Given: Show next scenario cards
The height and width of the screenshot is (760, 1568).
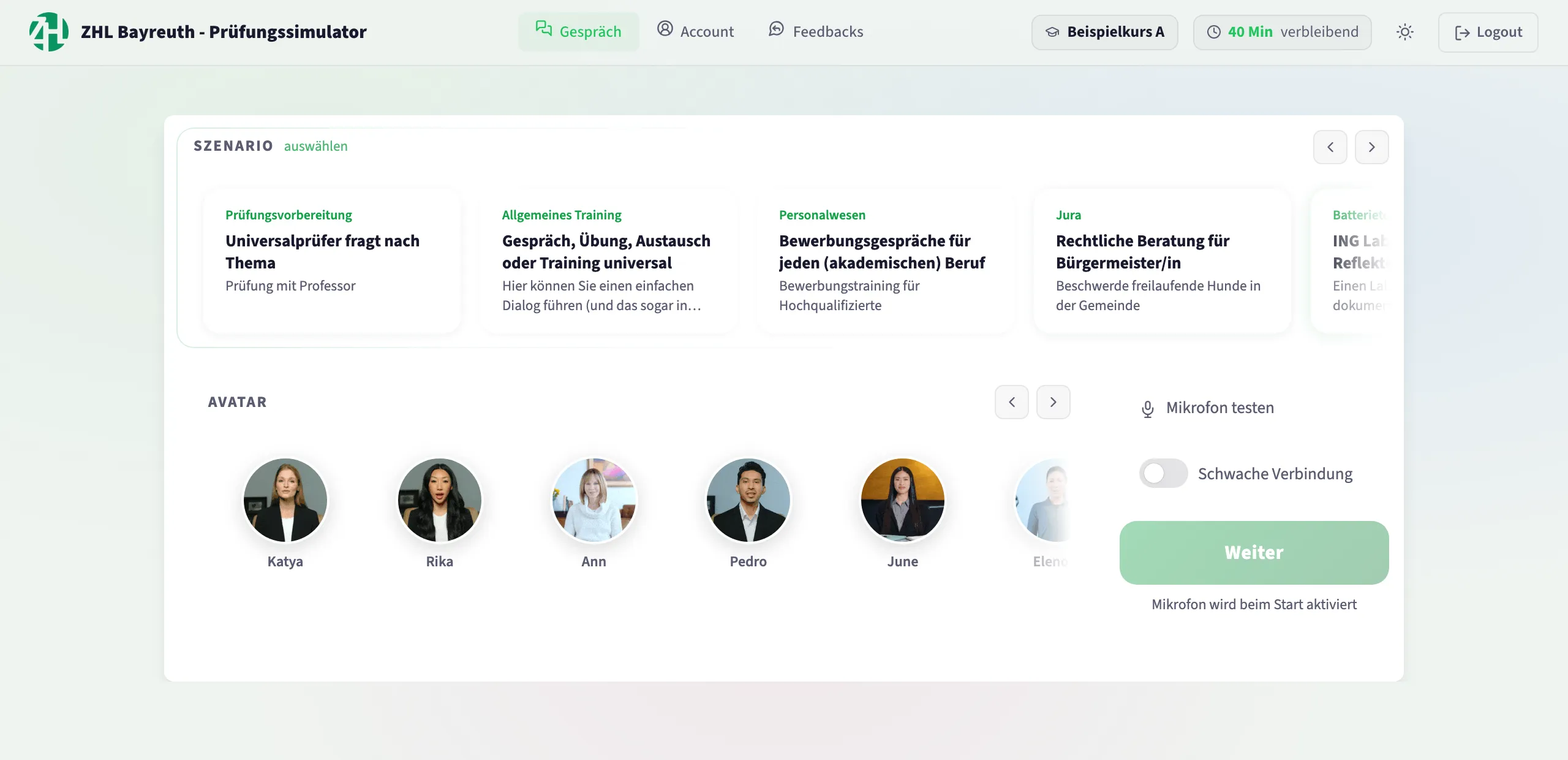Looking at the screenshot, I should [x=1372, y=147].
